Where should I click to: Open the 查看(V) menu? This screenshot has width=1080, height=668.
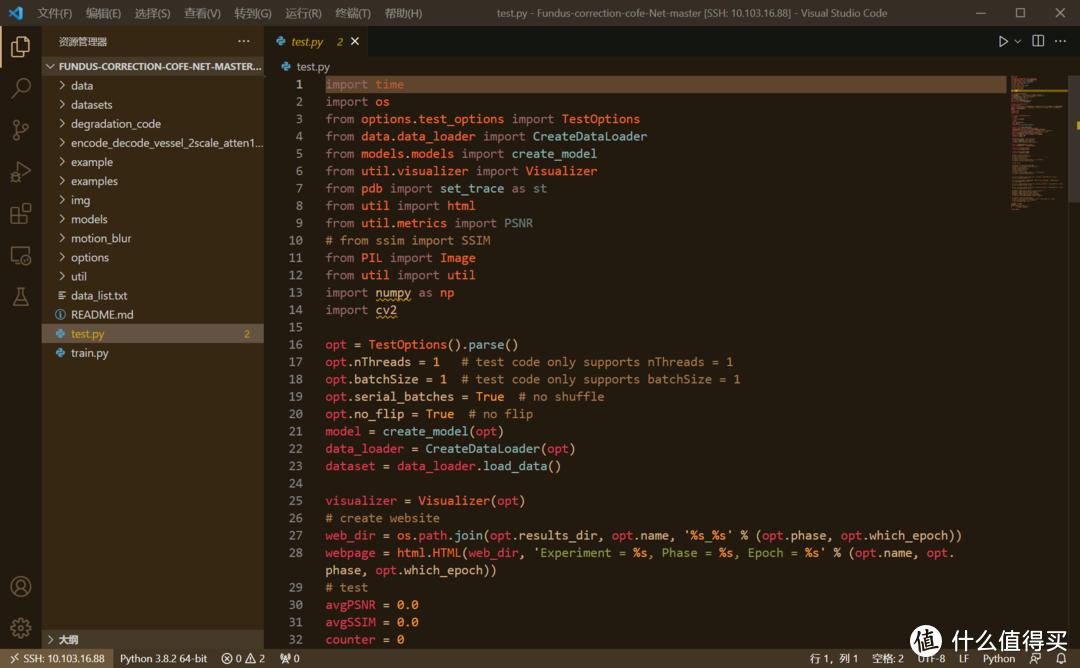coord(202,14)
